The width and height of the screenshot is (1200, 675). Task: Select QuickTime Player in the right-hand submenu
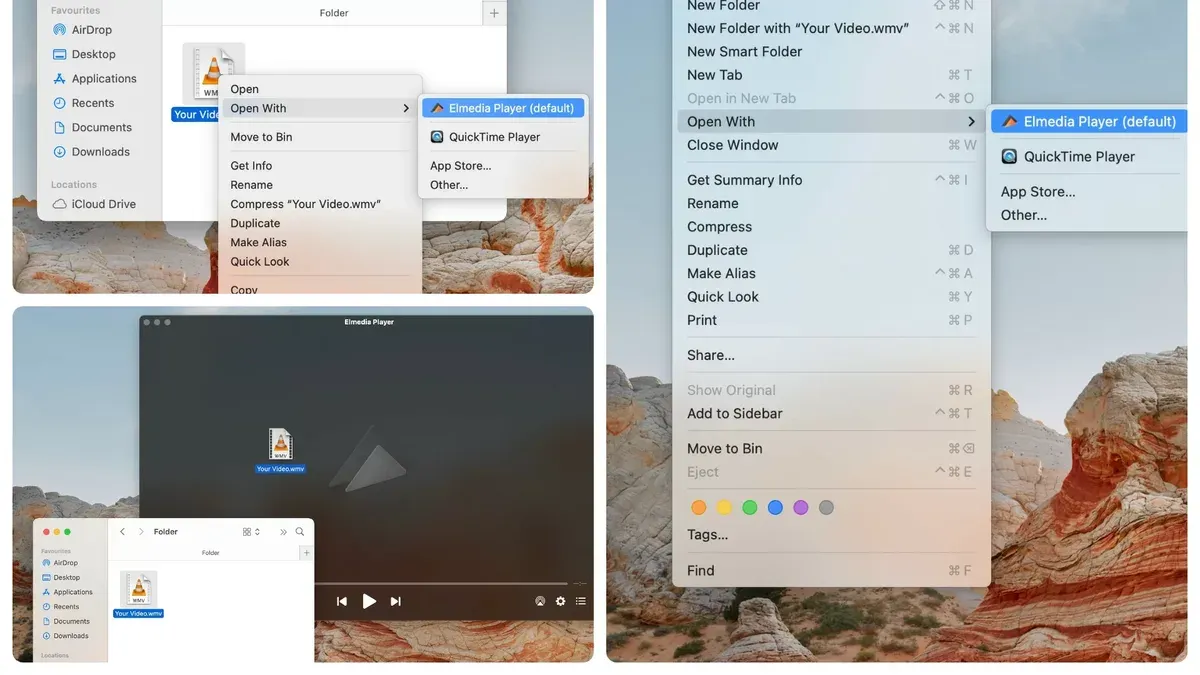1068,157
